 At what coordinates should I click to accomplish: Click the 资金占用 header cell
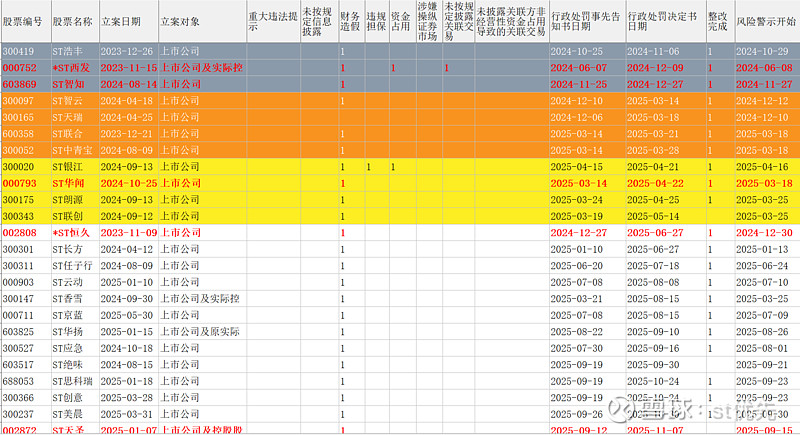401,21
